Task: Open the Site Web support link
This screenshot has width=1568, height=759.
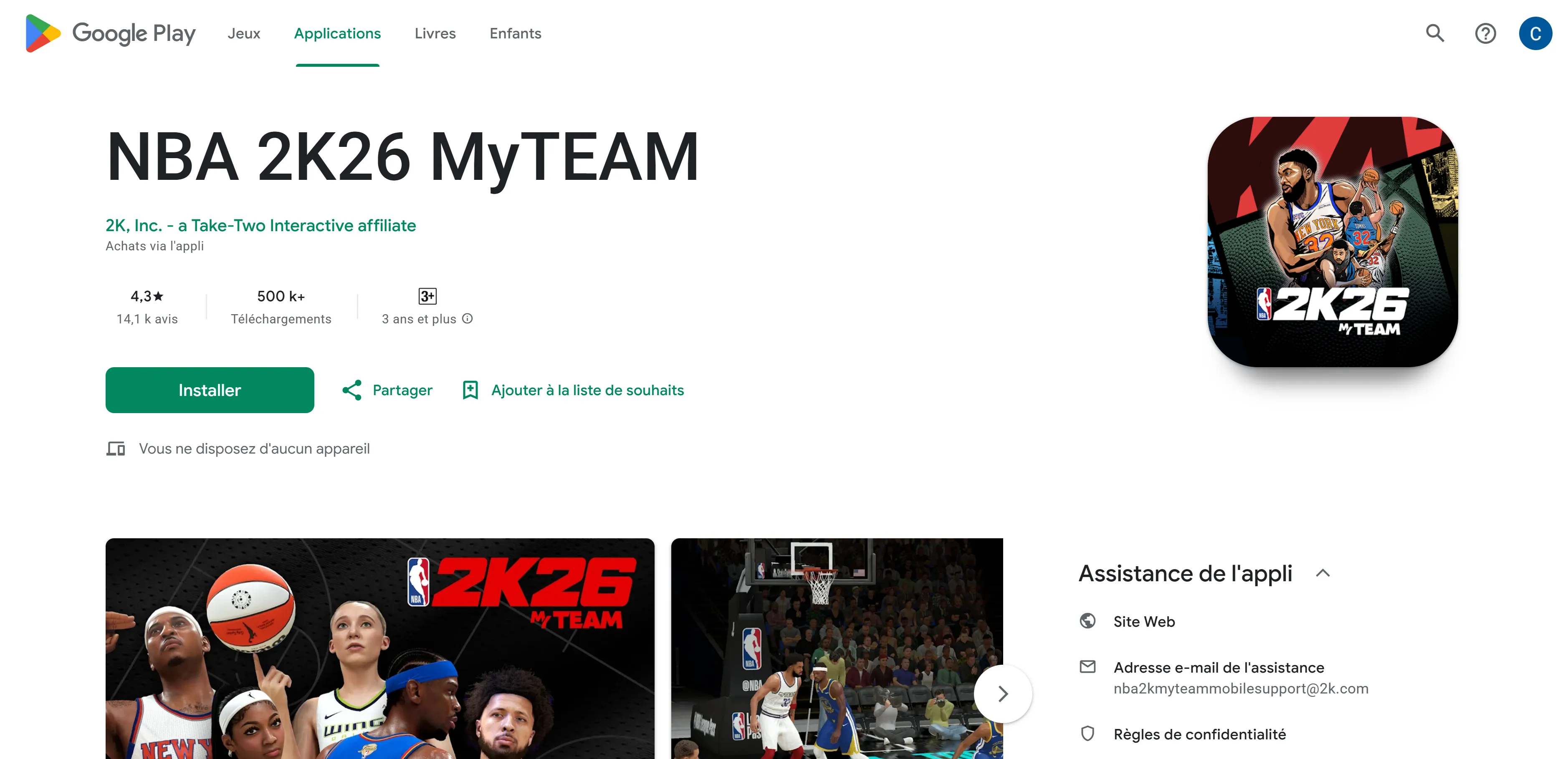Action: point(1144,622)
